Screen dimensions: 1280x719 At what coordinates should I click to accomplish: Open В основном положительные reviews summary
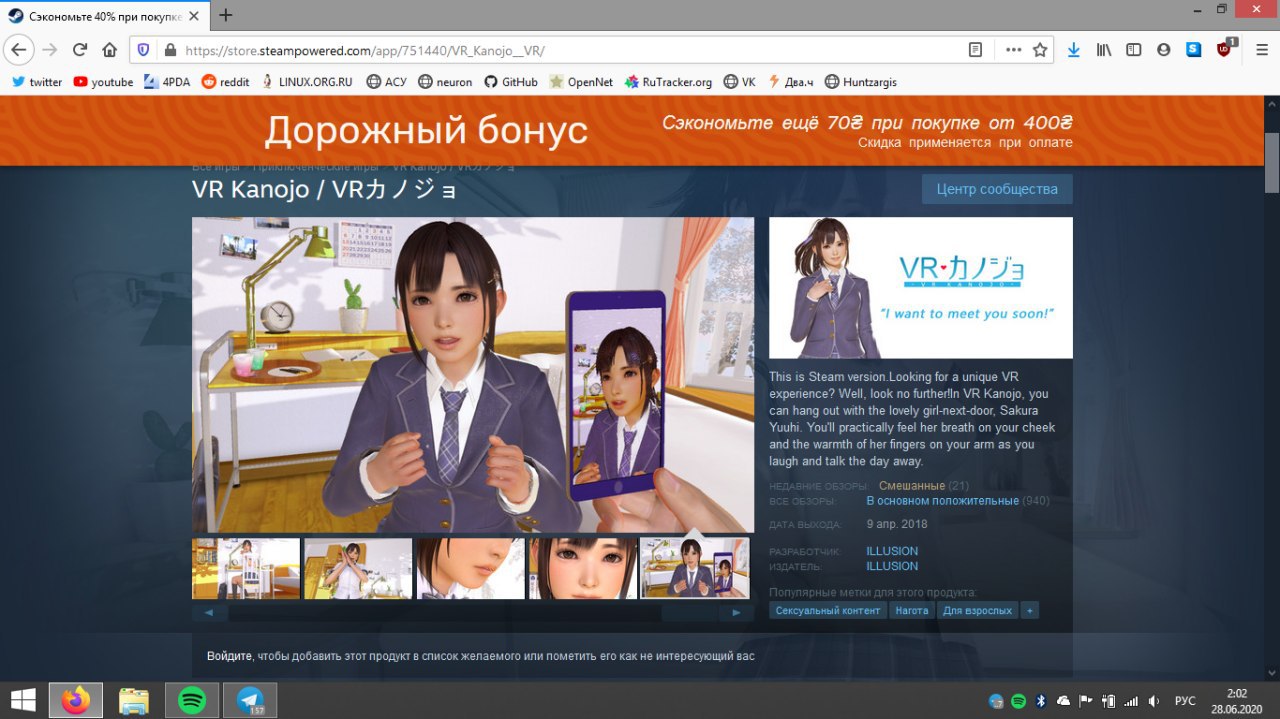(x=942, y=500)
